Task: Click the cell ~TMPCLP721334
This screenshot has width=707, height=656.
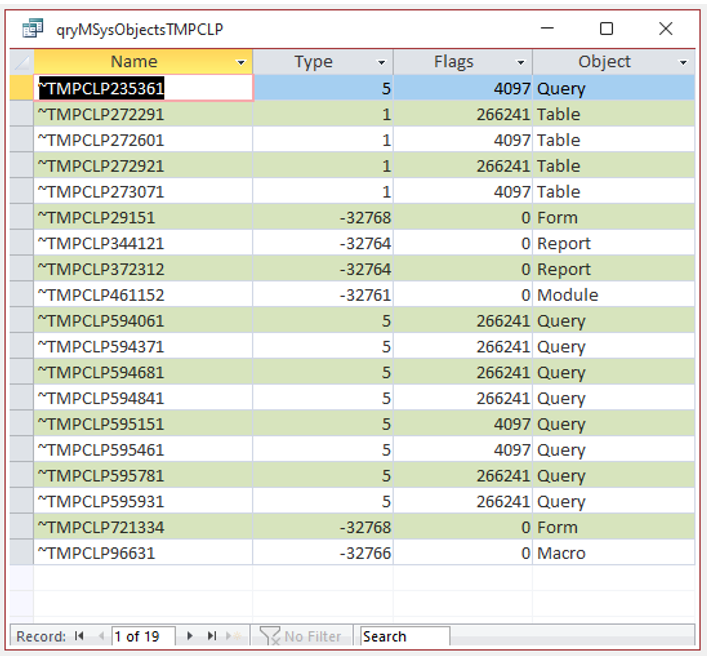Action: [143, 527]
